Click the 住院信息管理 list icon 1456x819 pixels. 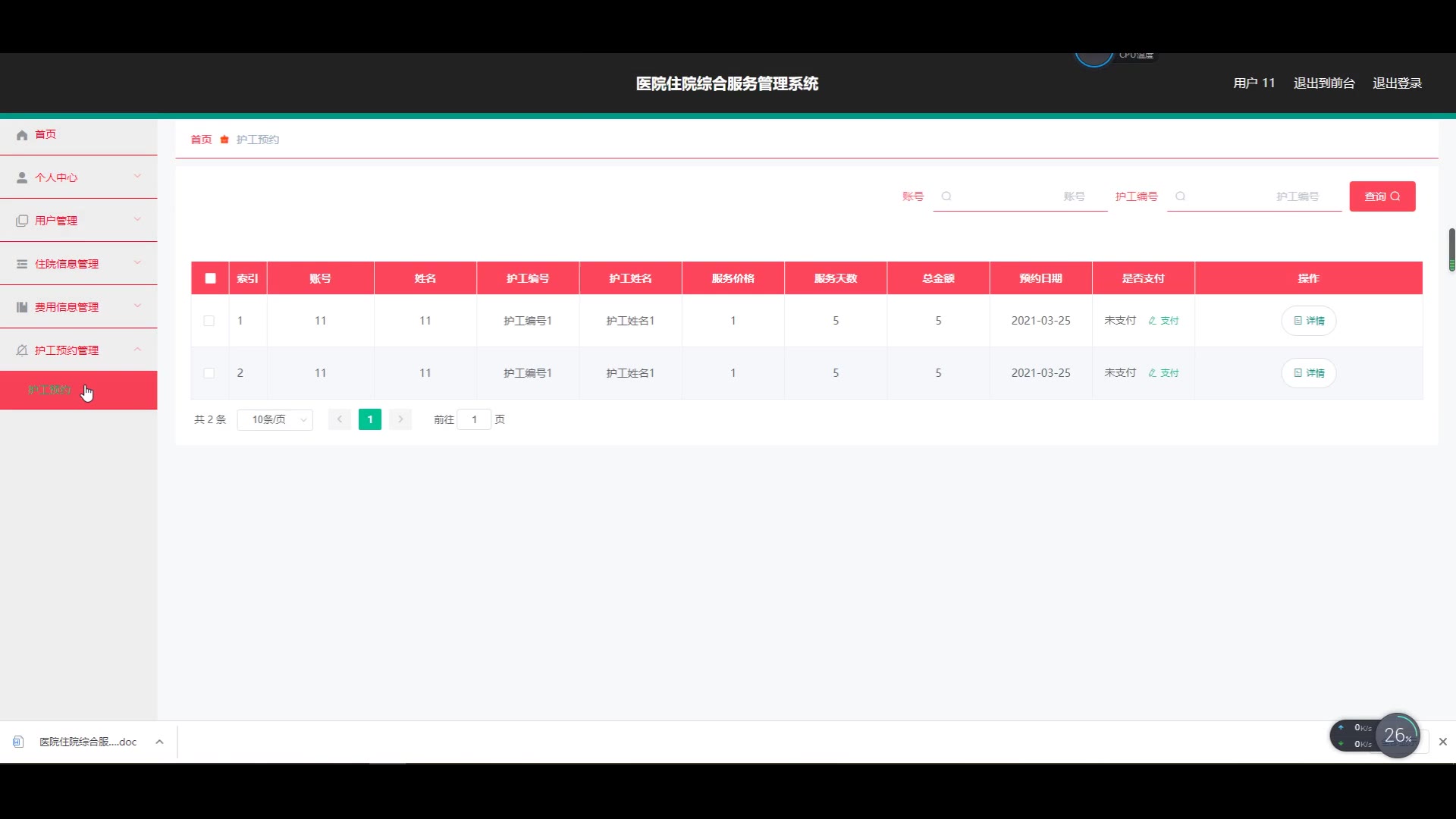(x=22, y=264)
